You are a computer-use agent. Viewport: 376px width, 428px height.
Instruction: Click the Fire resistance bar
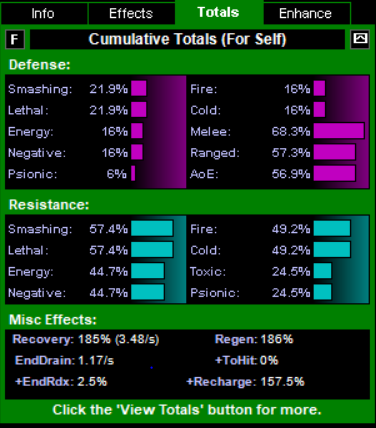(x=332, y=229)
